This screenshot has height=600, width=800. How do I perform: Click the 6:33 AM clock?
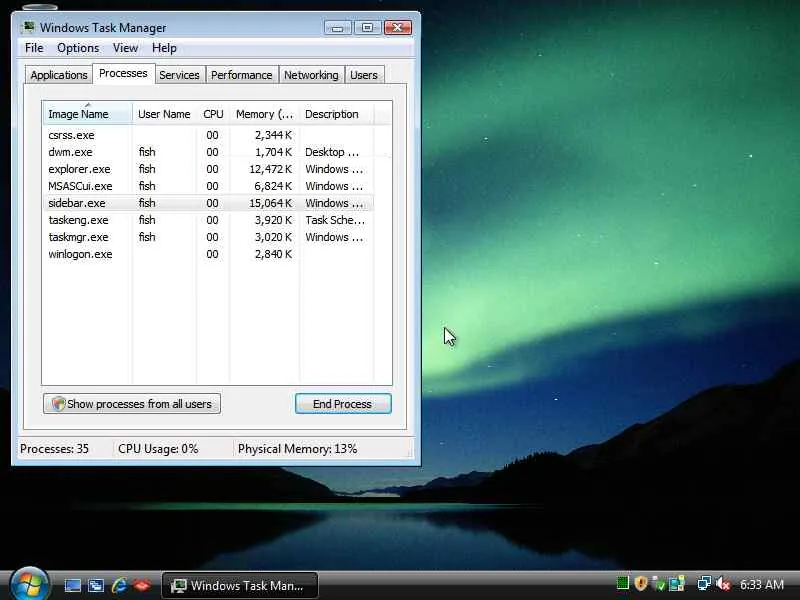point(762,584)
